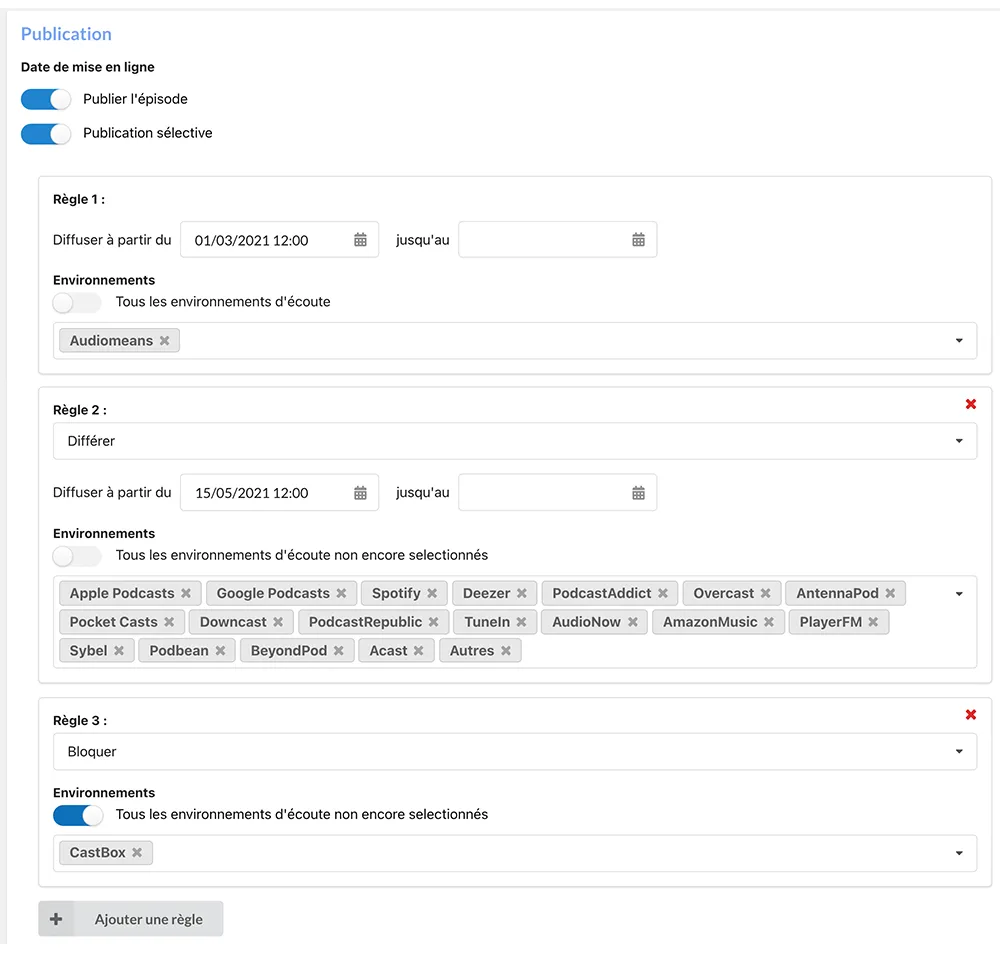Open the Bloquer action dropdown
This screenshot has height=953, width=1000.
(x=514, y=752)
